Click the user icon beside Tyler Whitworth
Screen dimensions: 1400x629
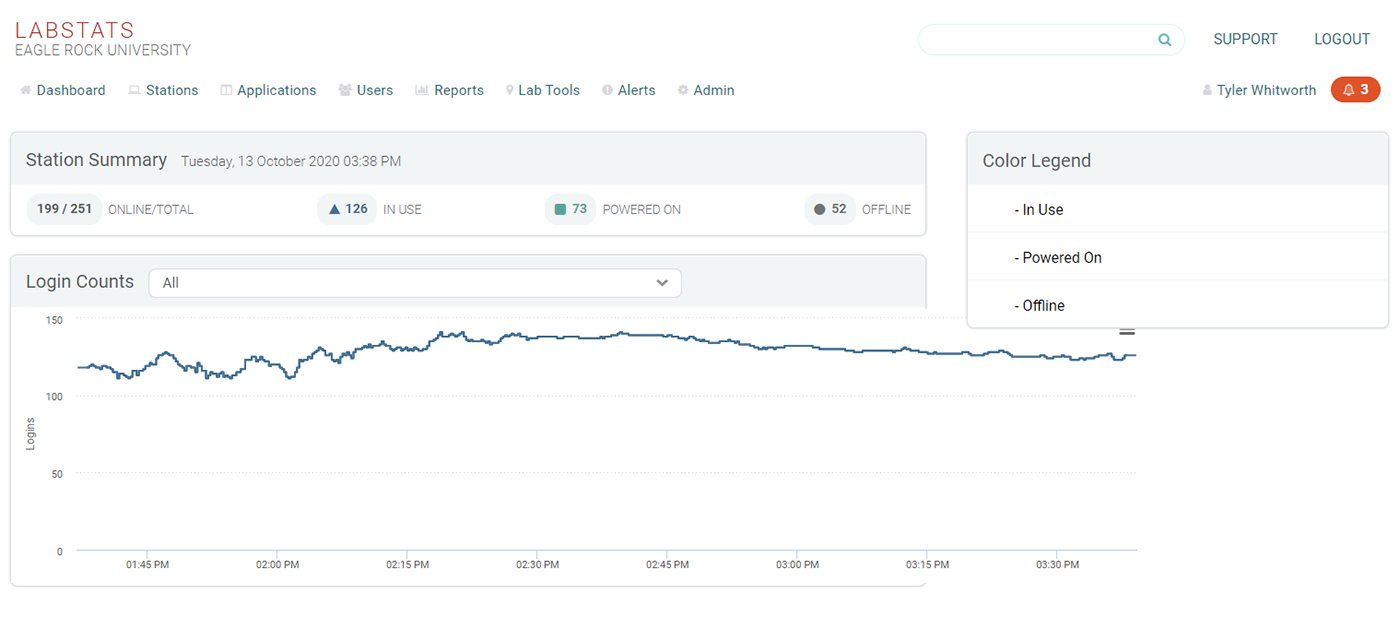1207,91
